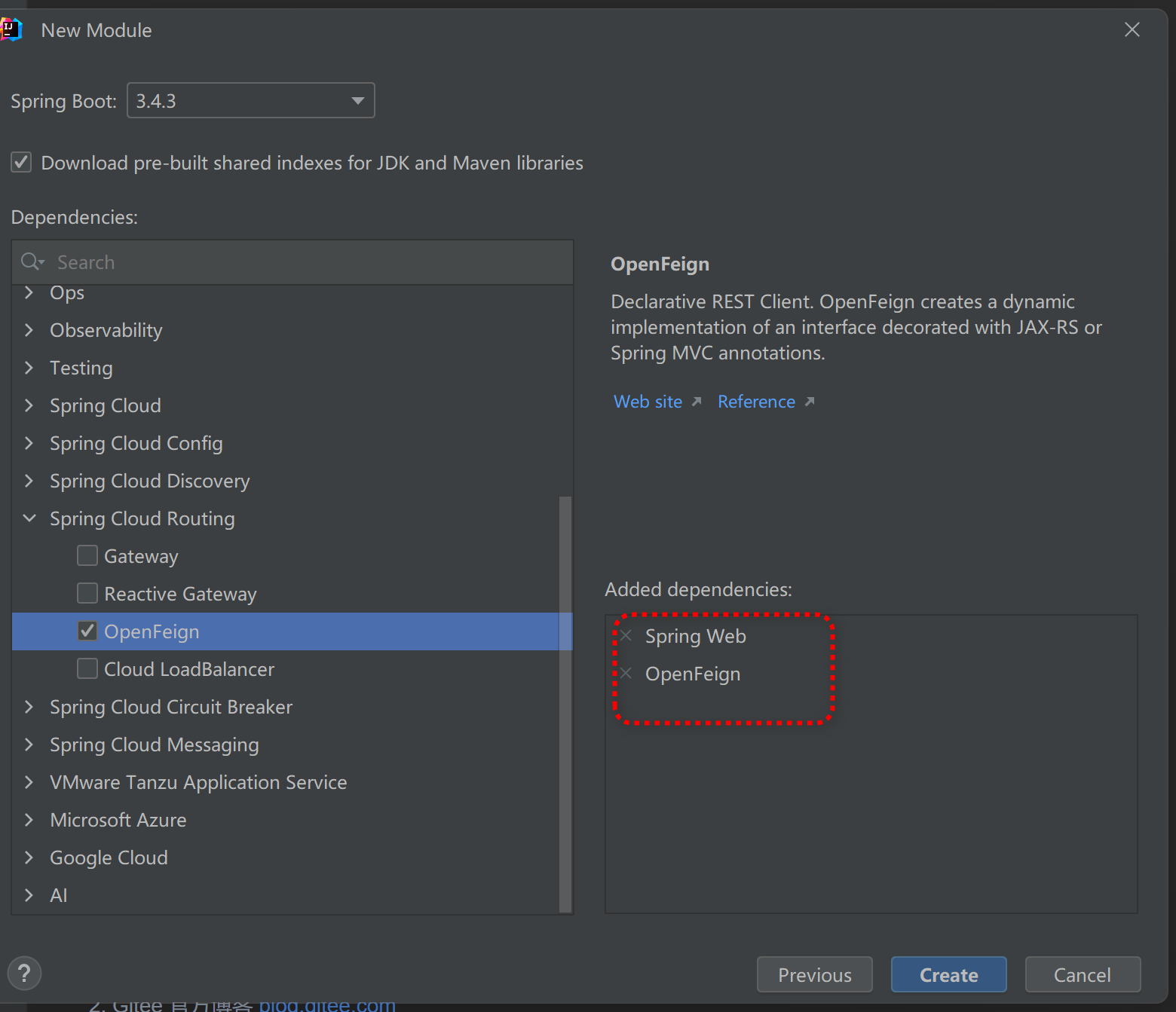
Task: Open the OpenFeign Reference link
Action: [x=756, y=402]
